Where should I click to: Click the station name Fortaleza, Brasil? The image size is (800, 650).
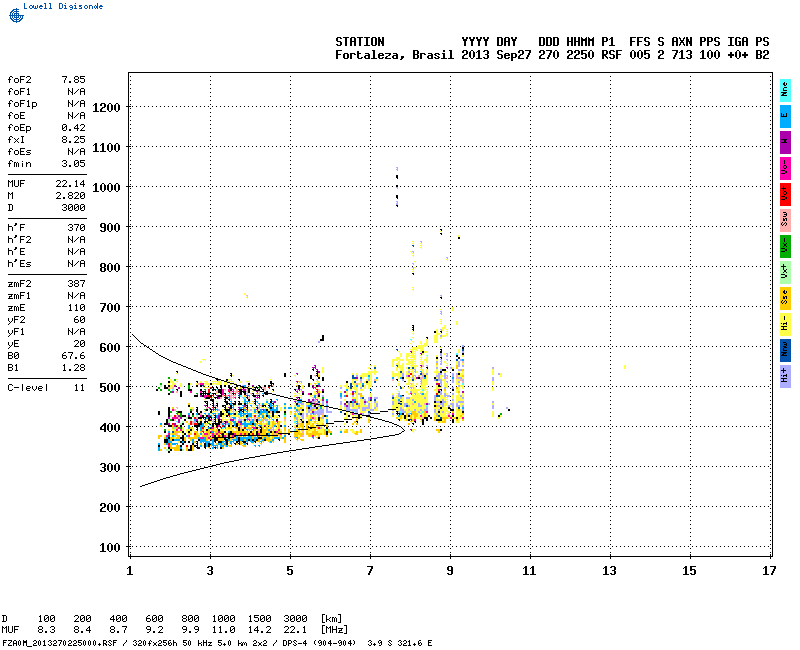coord(394,55)
